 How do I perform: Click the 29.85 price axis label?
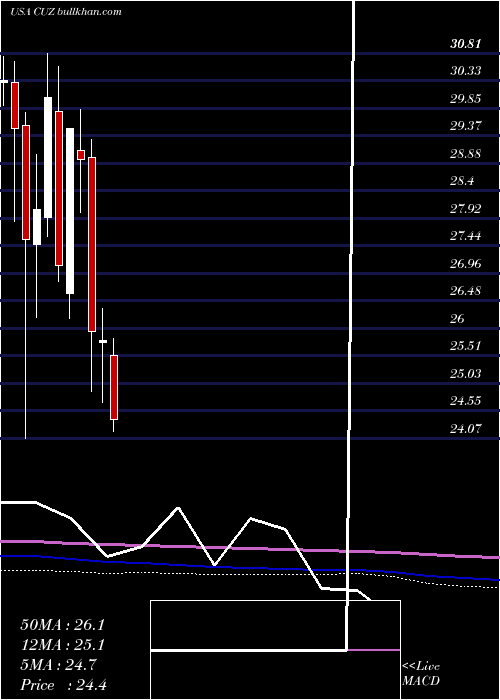(466, 98)
